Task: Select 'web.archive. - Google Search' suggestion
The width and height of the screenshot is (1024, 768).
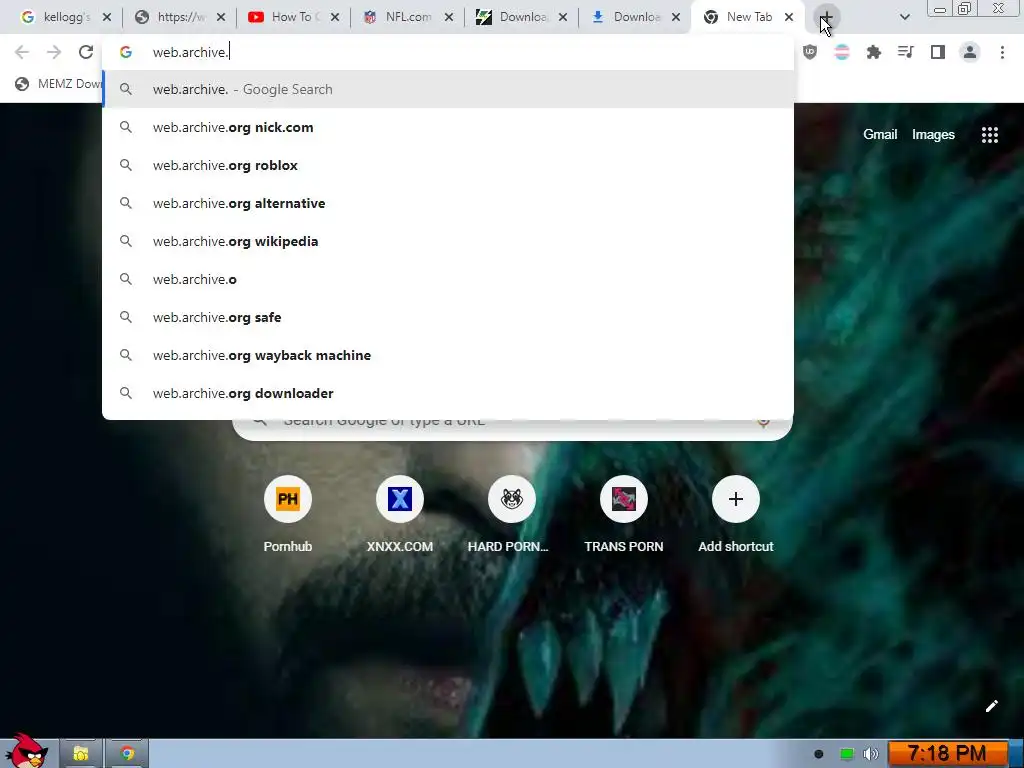Action: 448,89
